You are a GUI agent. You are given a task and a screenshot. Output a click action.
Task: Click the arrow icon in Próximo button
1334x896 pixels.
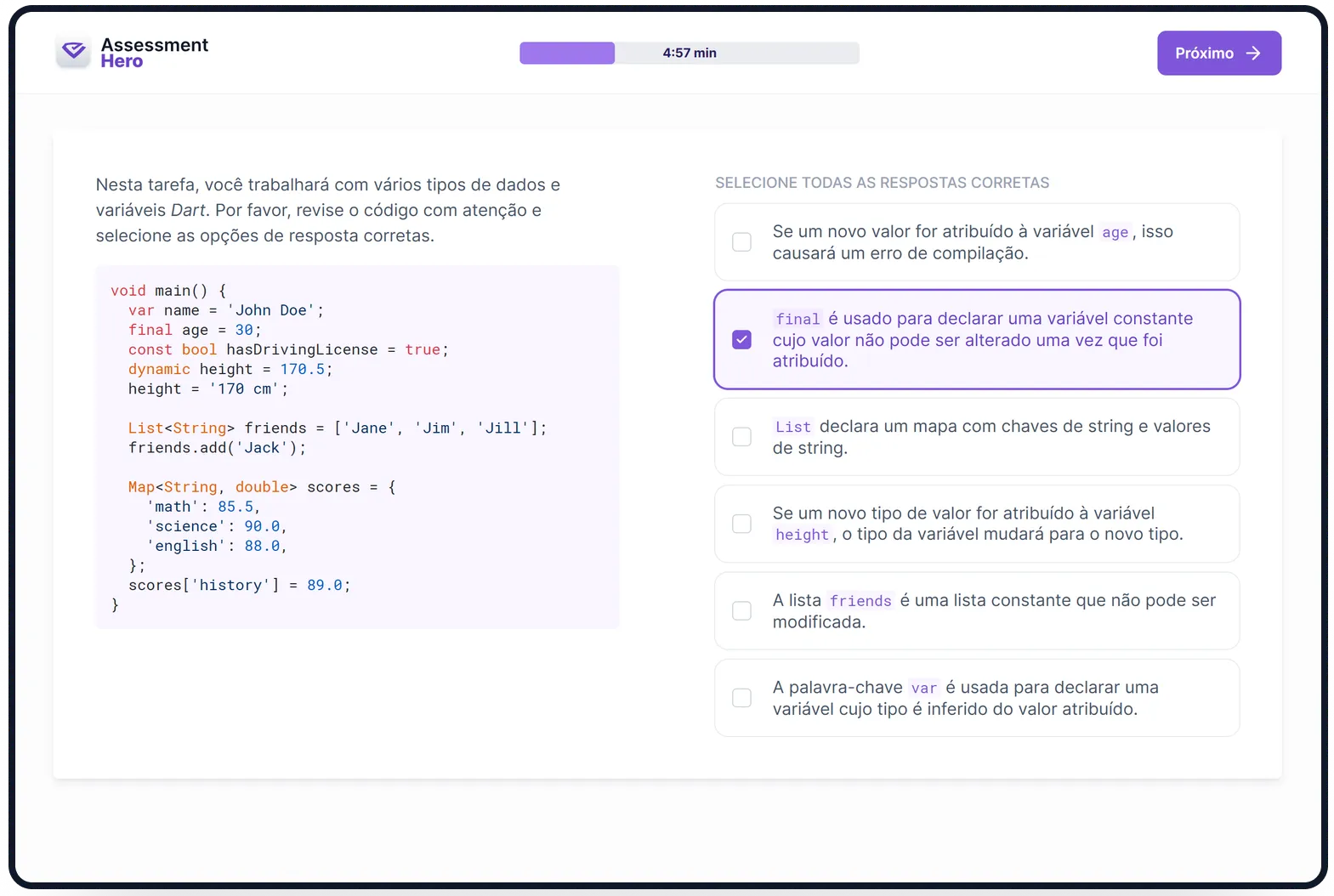[1253, 54]
